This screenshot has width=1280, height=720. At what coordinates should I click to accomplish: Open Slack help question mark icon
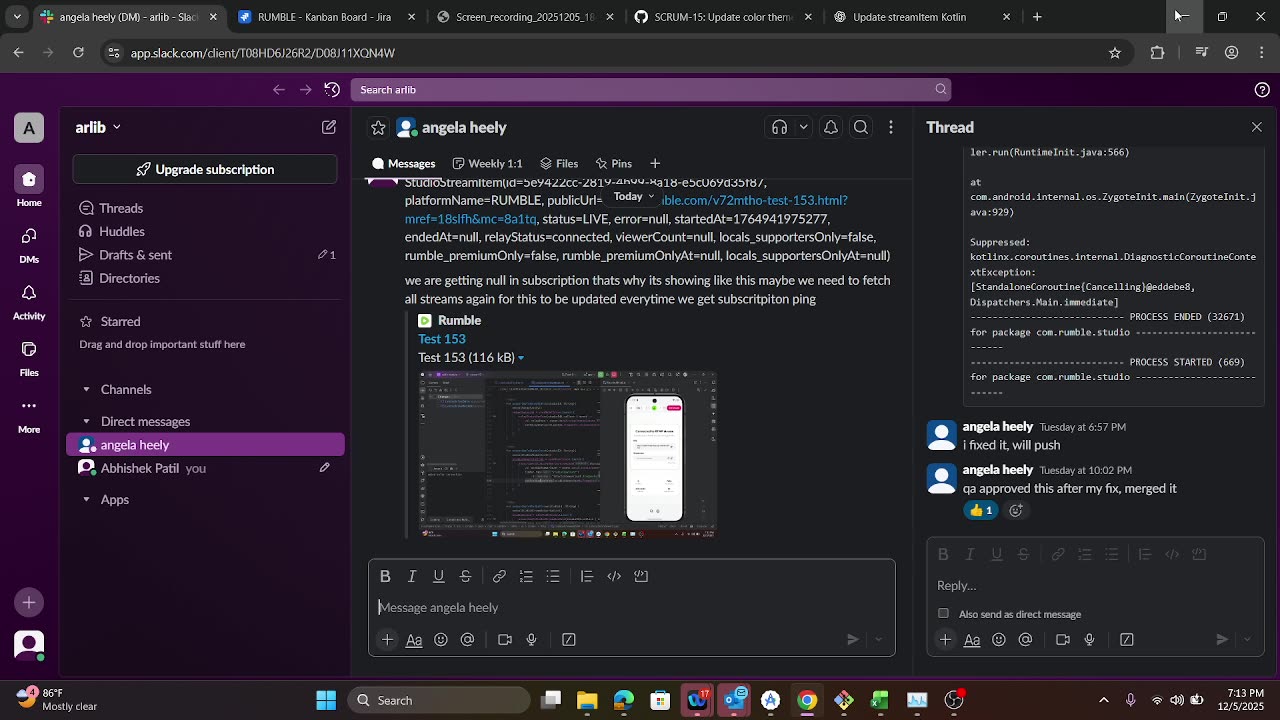1262,90
